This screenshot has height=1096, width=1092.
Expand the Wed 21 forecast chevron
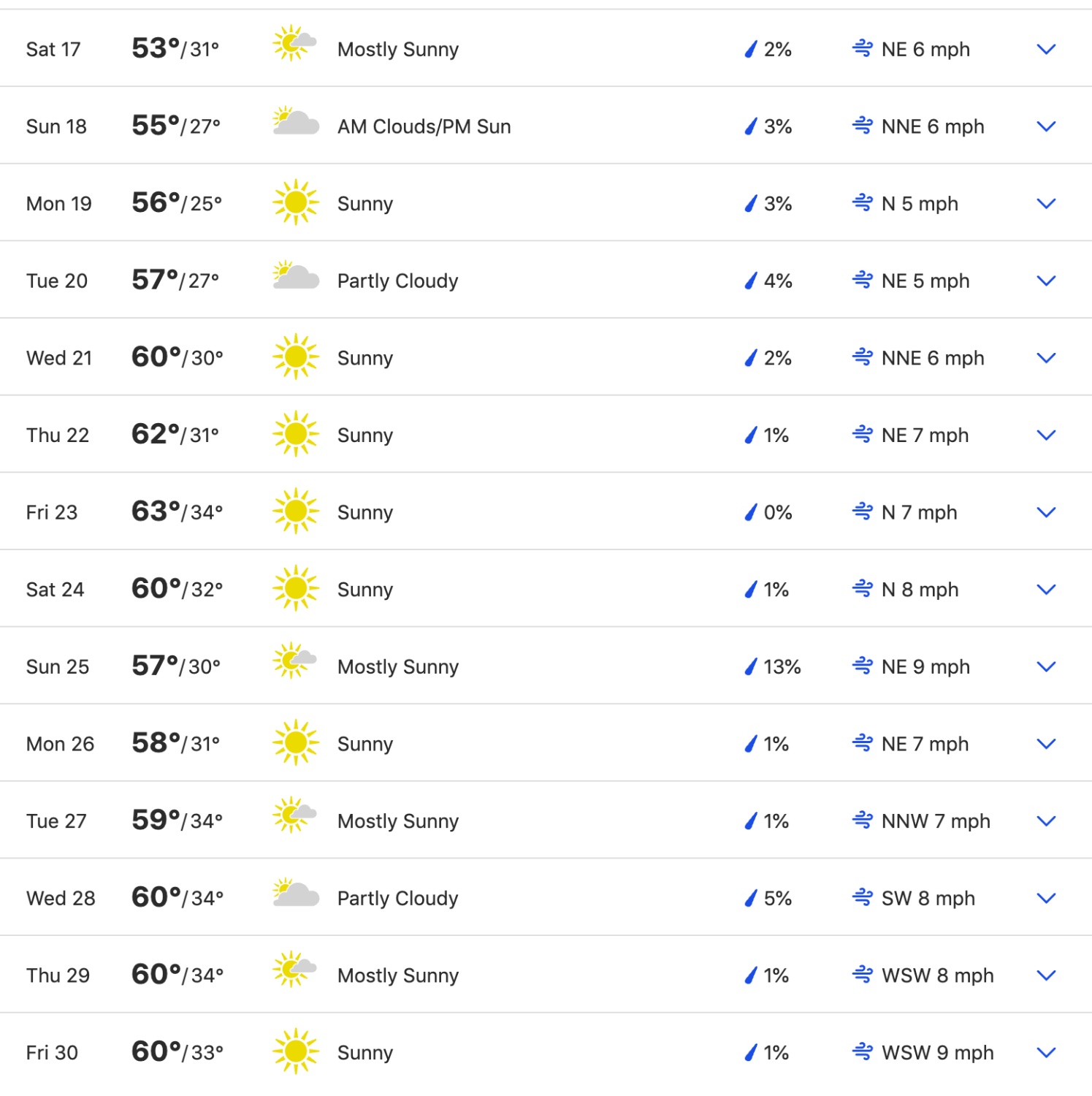point(1046,358)
